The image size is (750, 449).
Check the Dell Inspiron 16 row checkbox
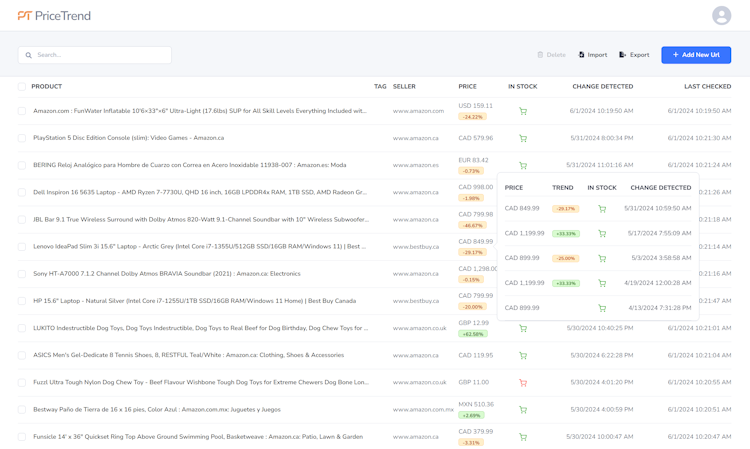click(x=22, y=192)
